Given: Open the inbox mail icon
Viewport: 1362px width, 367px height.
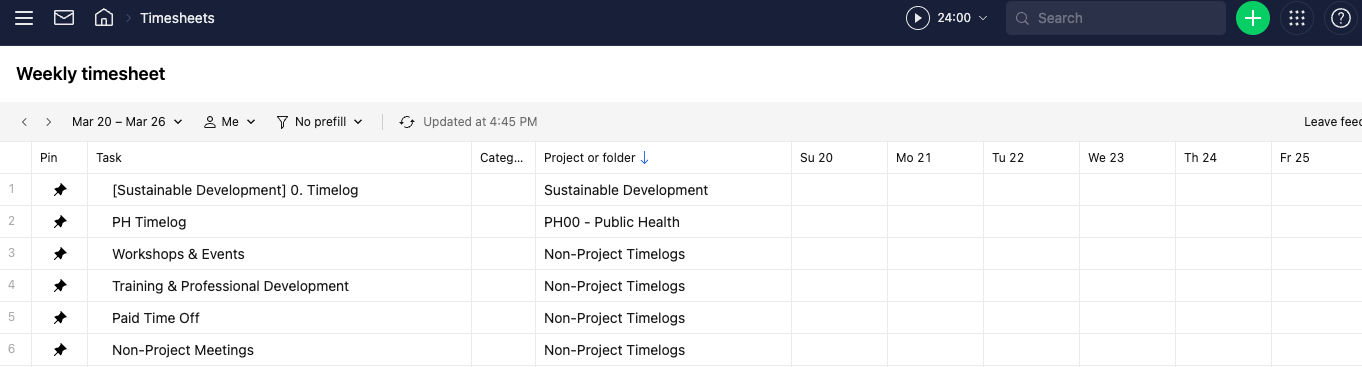Looking at the screenshot, I should coord(64,18).
